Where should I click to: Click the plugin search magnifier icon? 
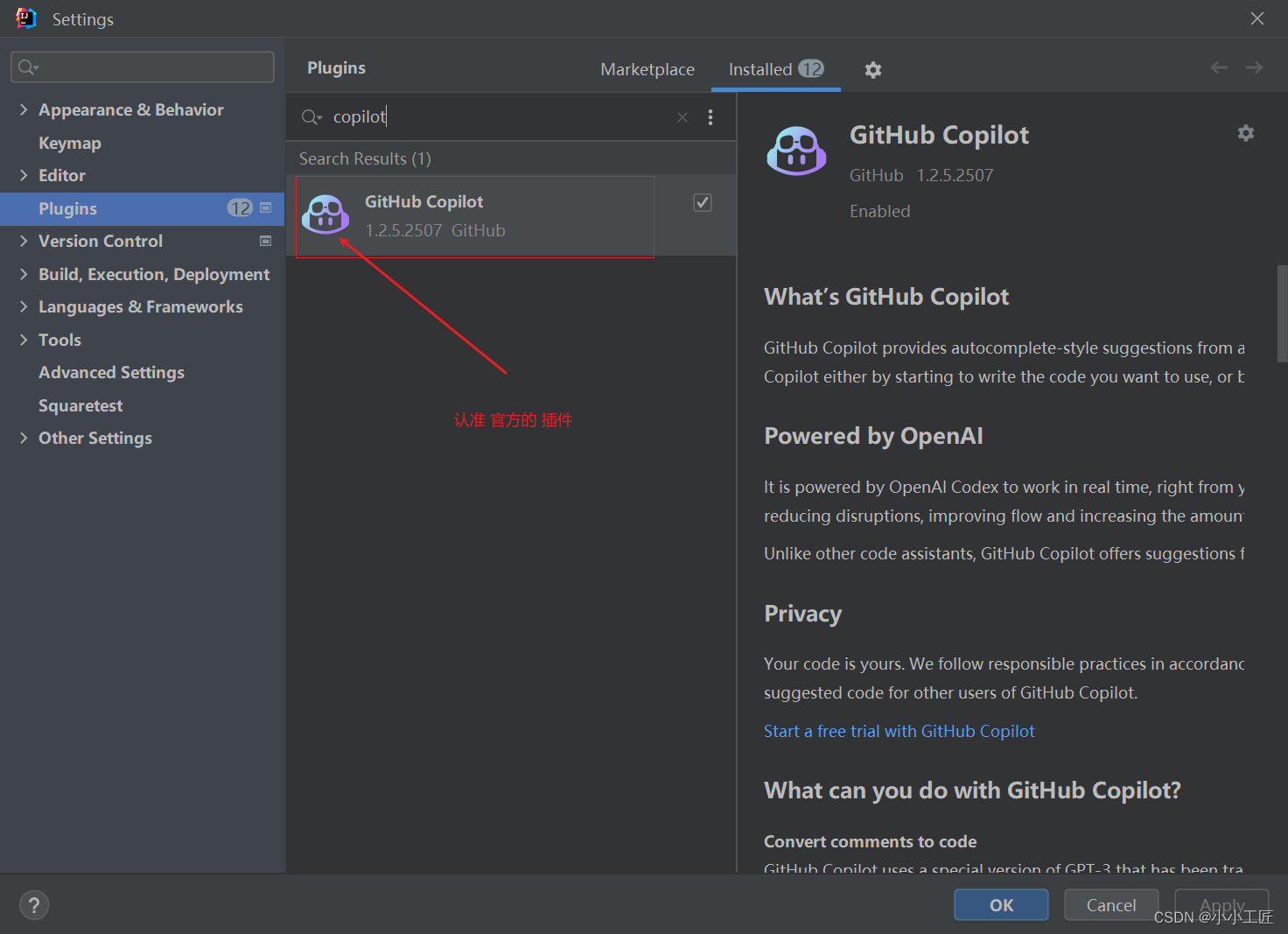click(311, 117)
